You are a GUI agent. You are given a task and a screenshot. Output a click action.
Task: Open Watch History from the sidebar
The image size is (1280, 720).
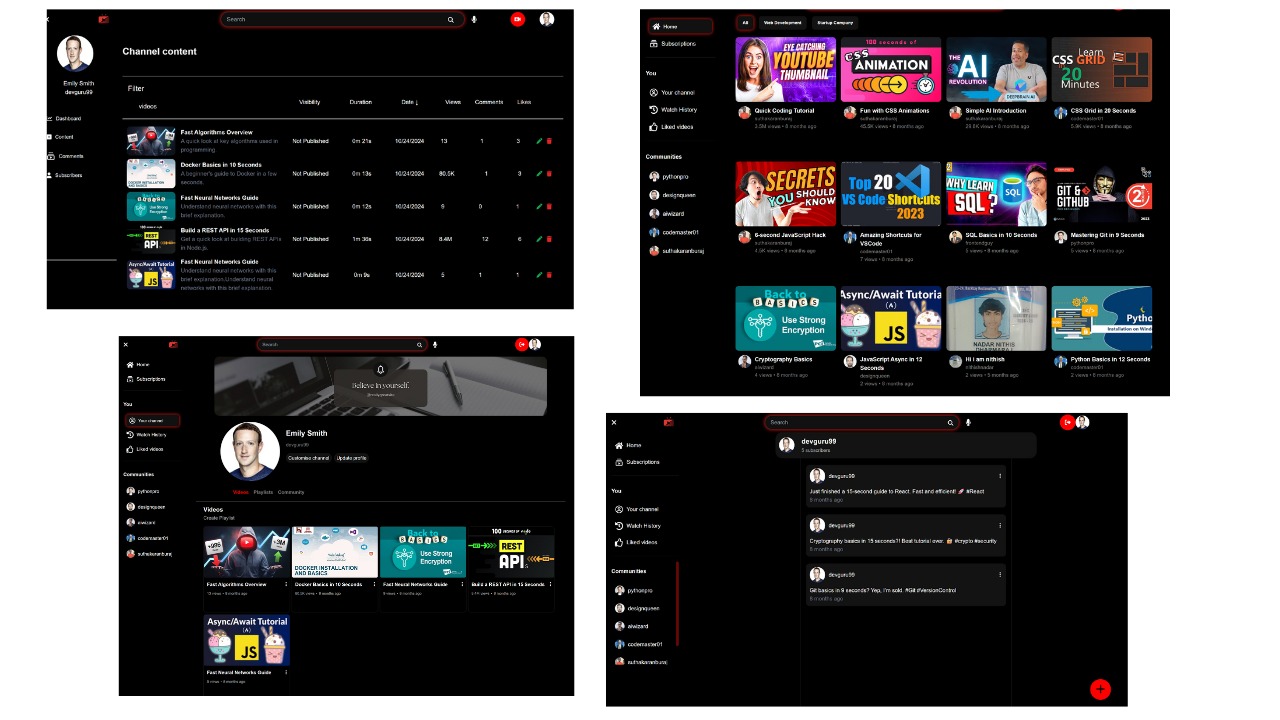point(677,109)
